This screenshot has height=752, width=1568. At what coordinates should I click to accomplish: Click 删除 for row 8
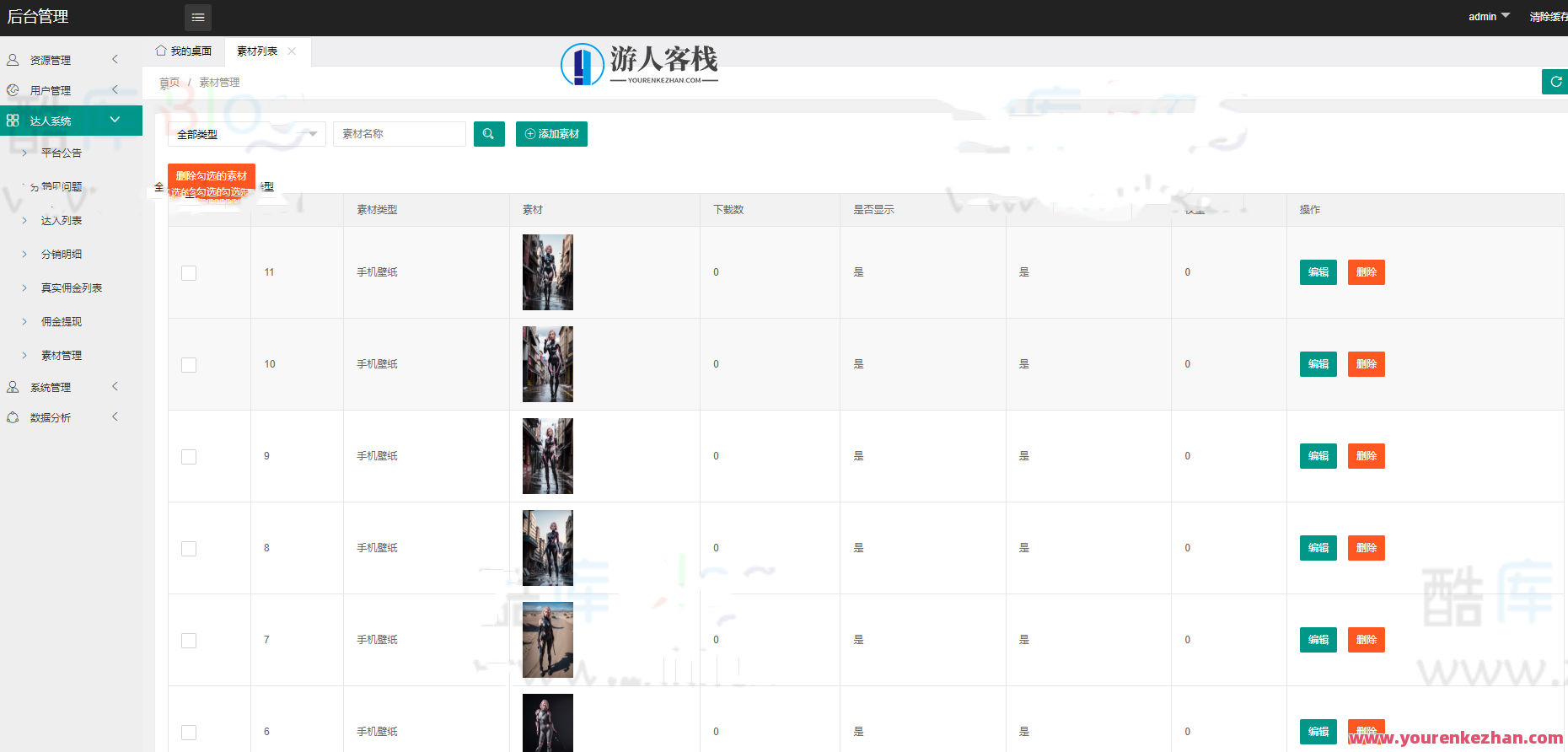coord(1367,548)
